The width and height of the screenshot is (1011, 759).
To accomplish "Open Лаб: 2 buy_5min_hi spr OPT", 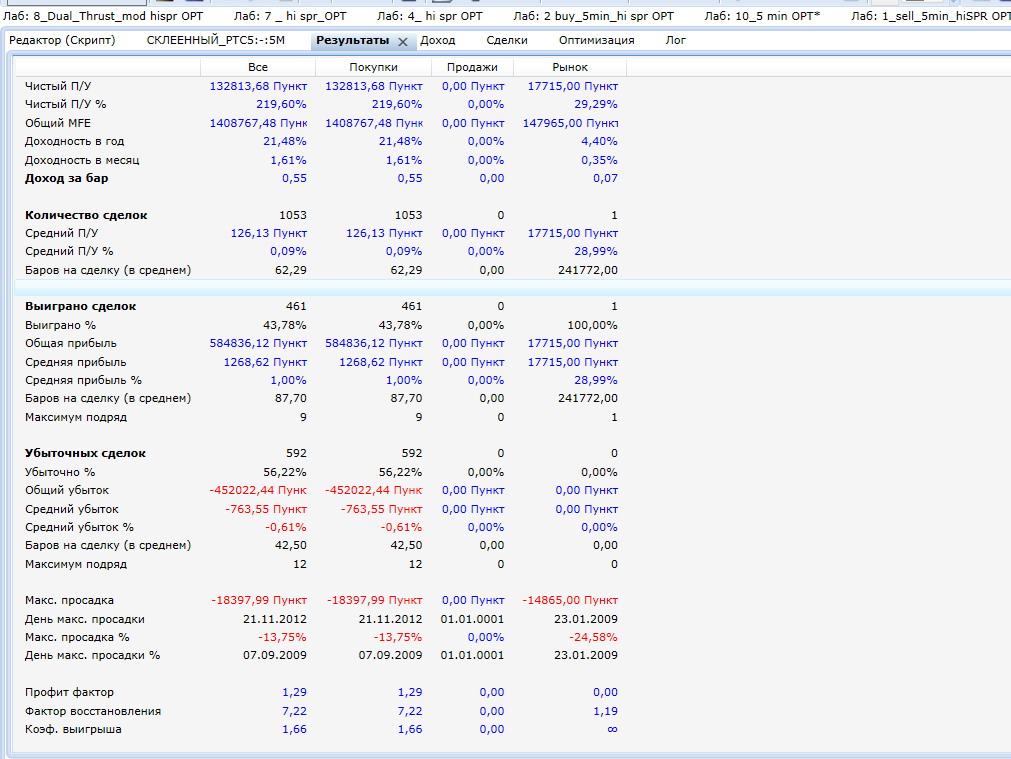I will tap(593, 16).
